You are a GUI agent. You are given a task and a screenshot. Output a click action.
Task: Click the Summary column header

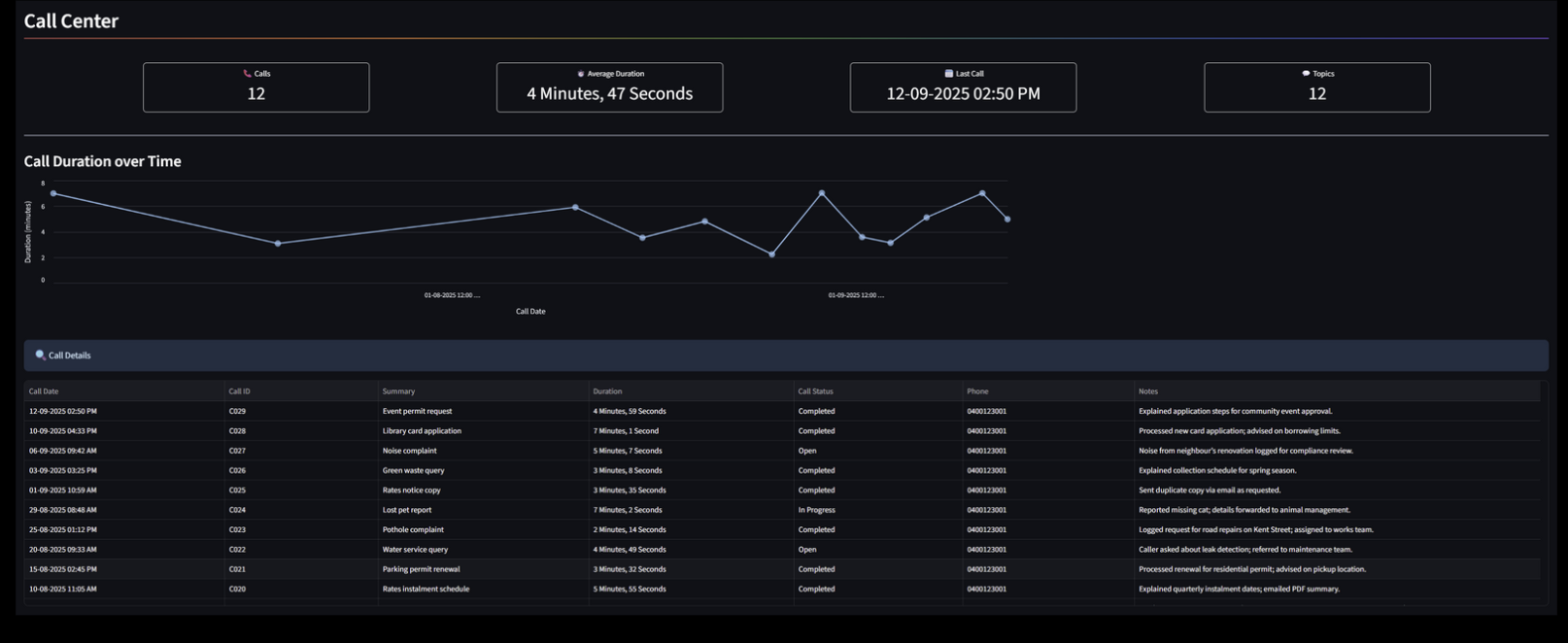(x=398, y=391)
